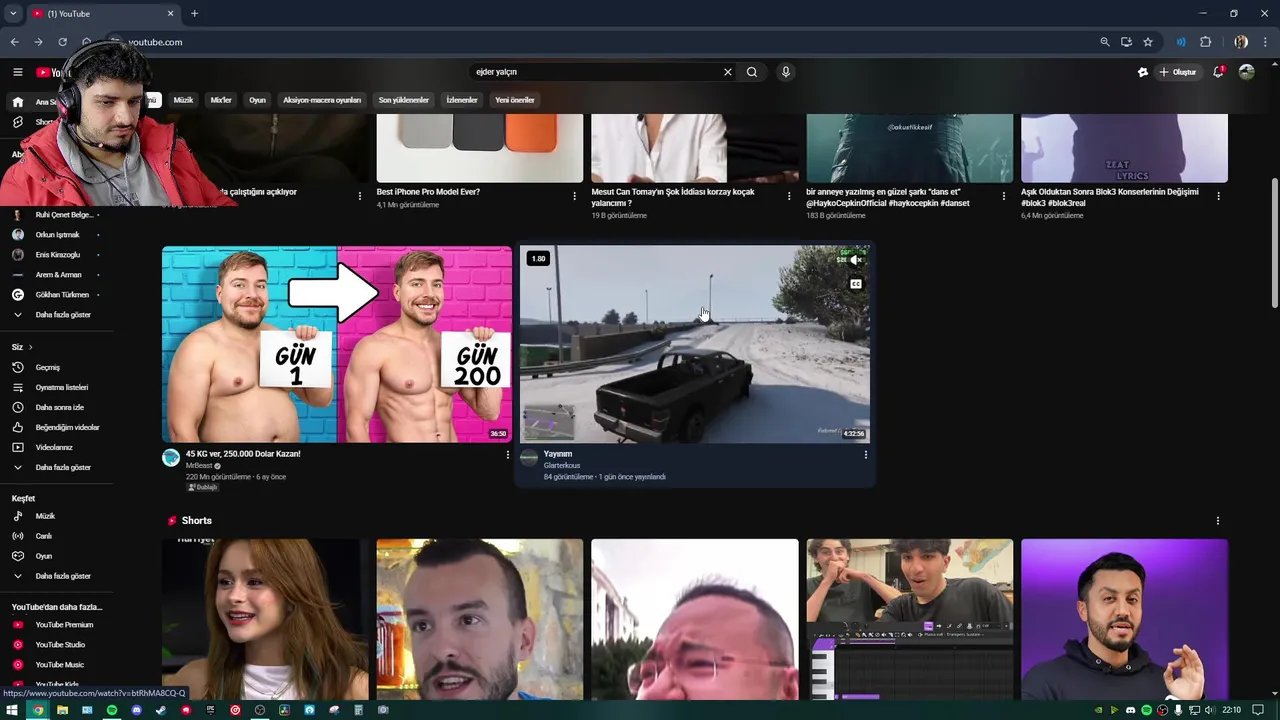Open the Windows Start button
Image resolution: width=1280 pixels, height=720 pixels.
click(12, 710)
